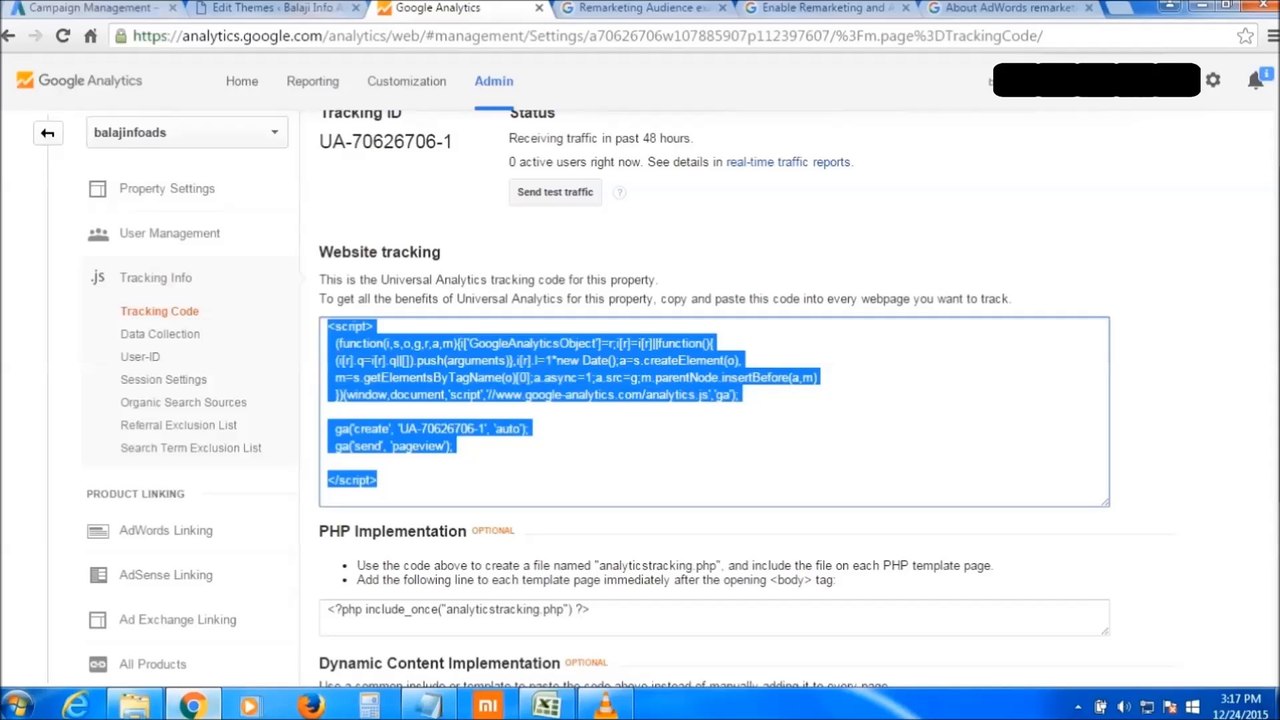Viewport: 1280px width, 720px height.
Task: Open All Products
Action: [152, 664]
